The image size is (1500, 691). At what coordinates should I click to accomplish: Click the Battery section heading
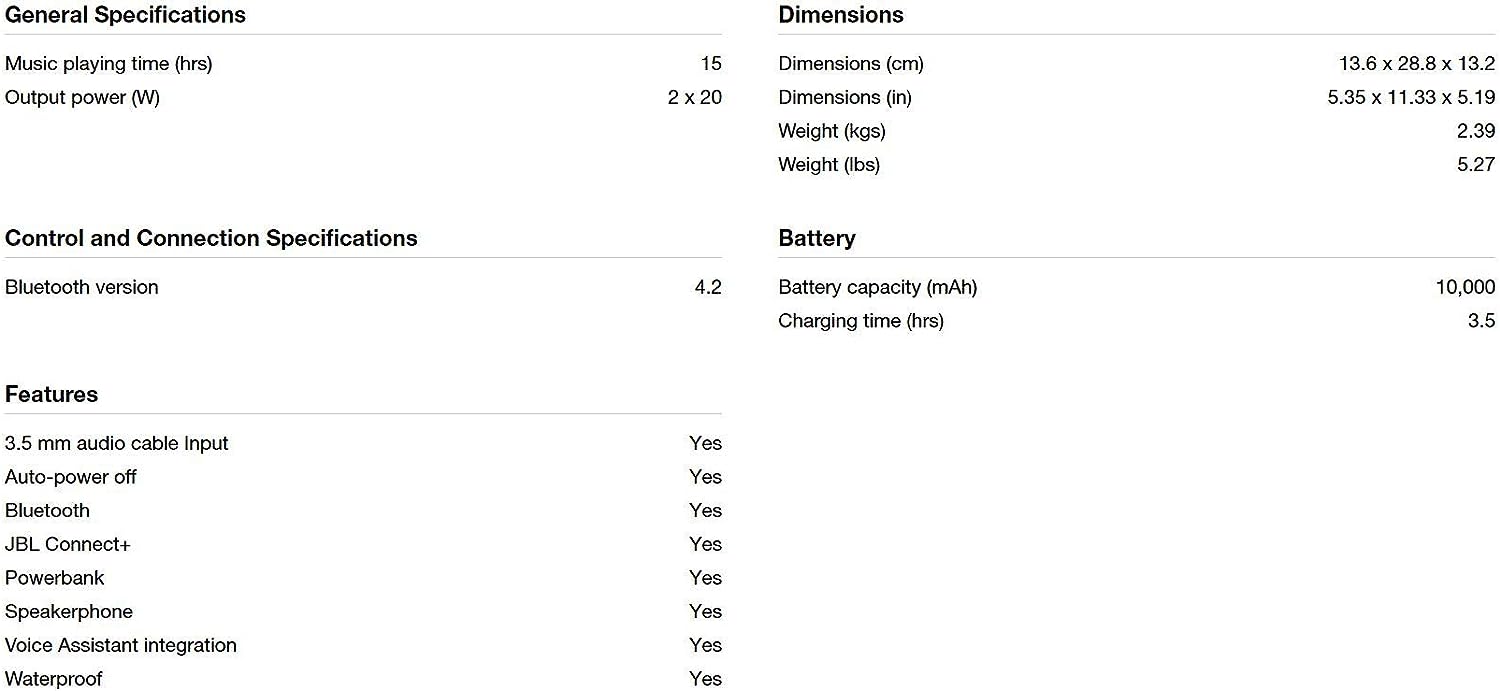pos(817,238)
